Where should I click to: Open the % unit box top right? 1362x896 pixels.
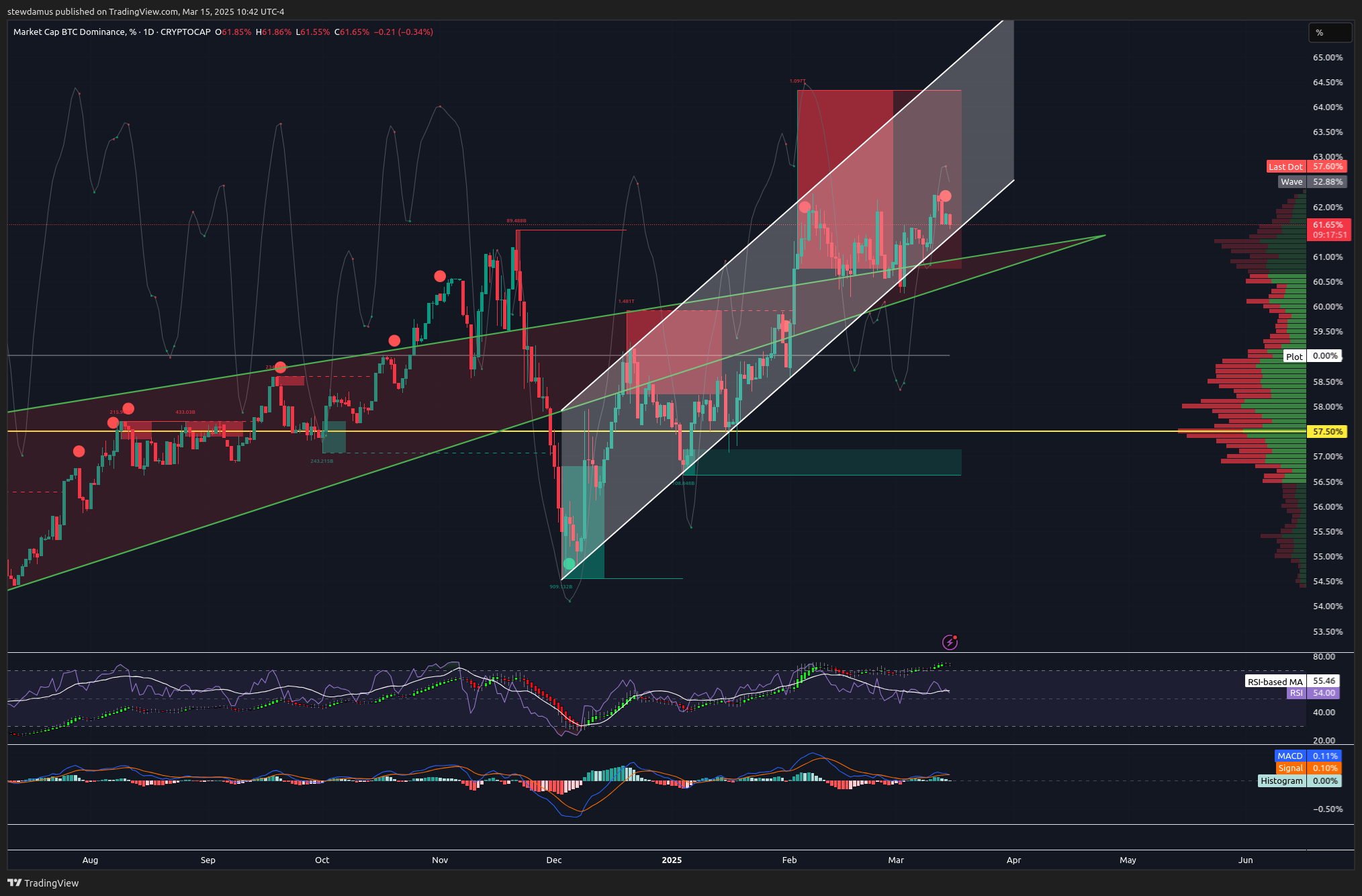tap(1330, 32)
